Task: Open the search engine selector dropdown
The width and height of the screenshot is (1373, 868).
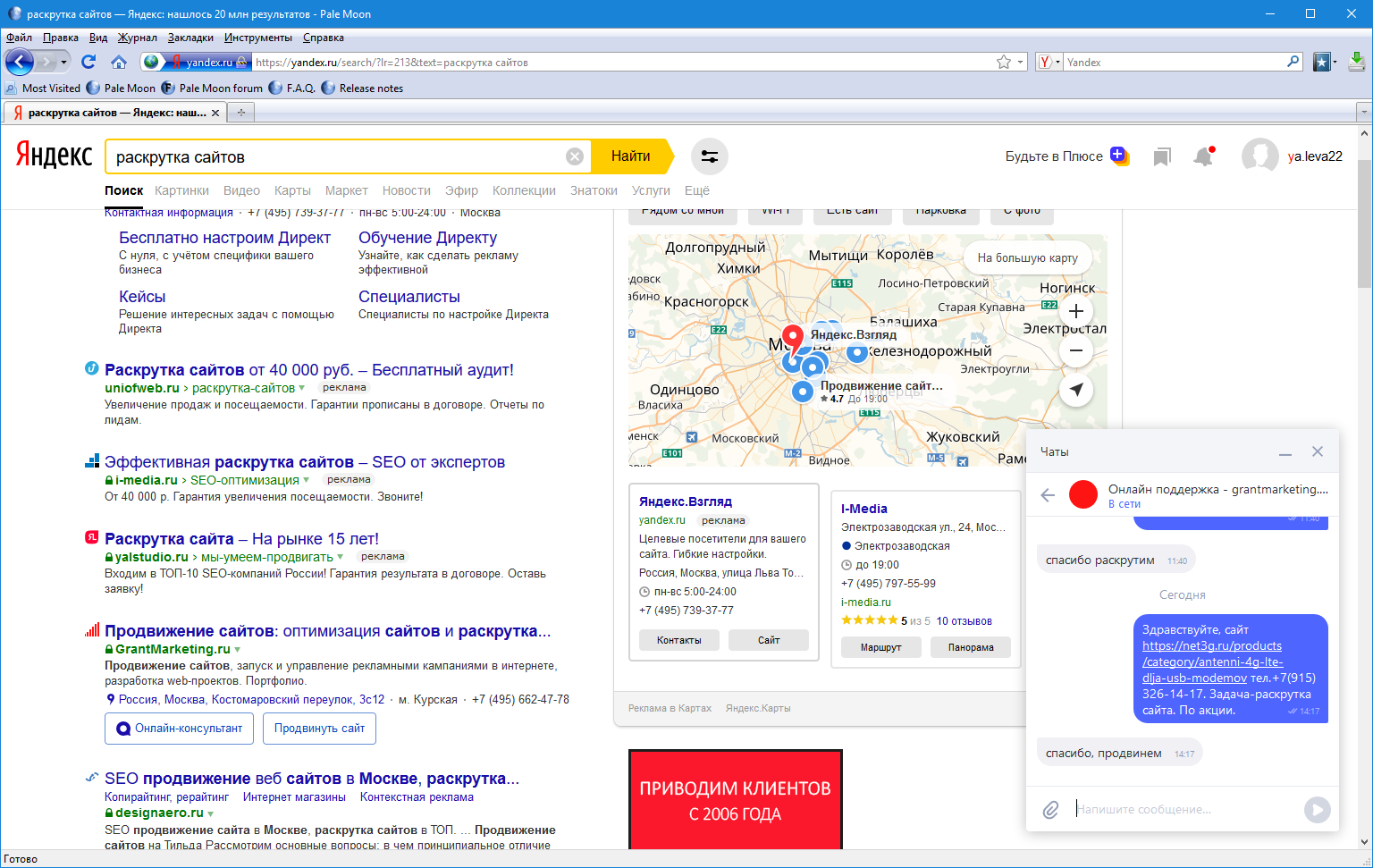Action: tap(1049, 62)
